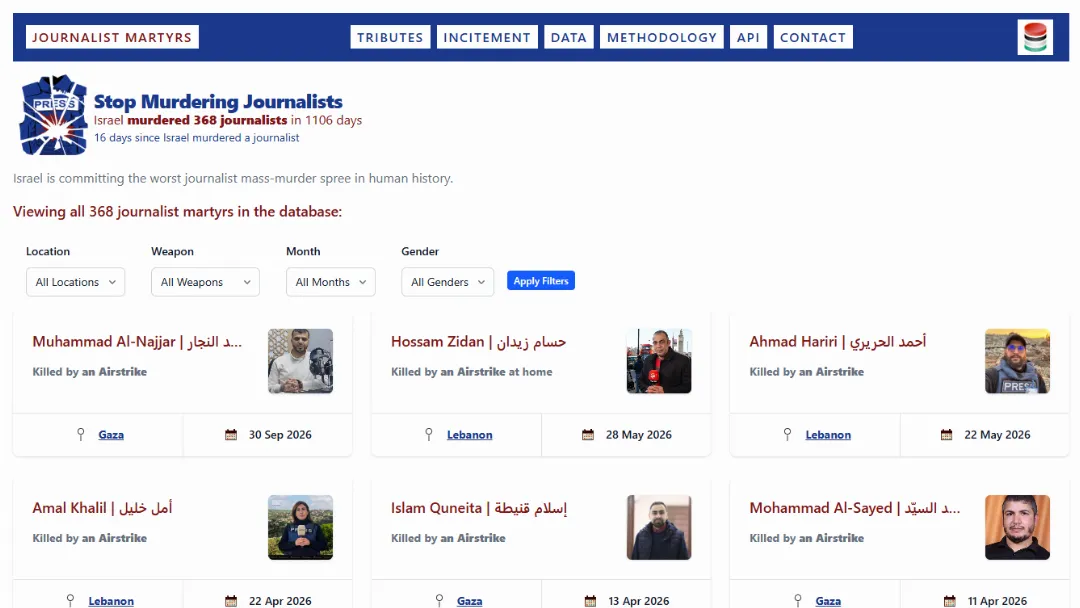
Task: Click the Apply Filters button
Action: pos(541,281)
